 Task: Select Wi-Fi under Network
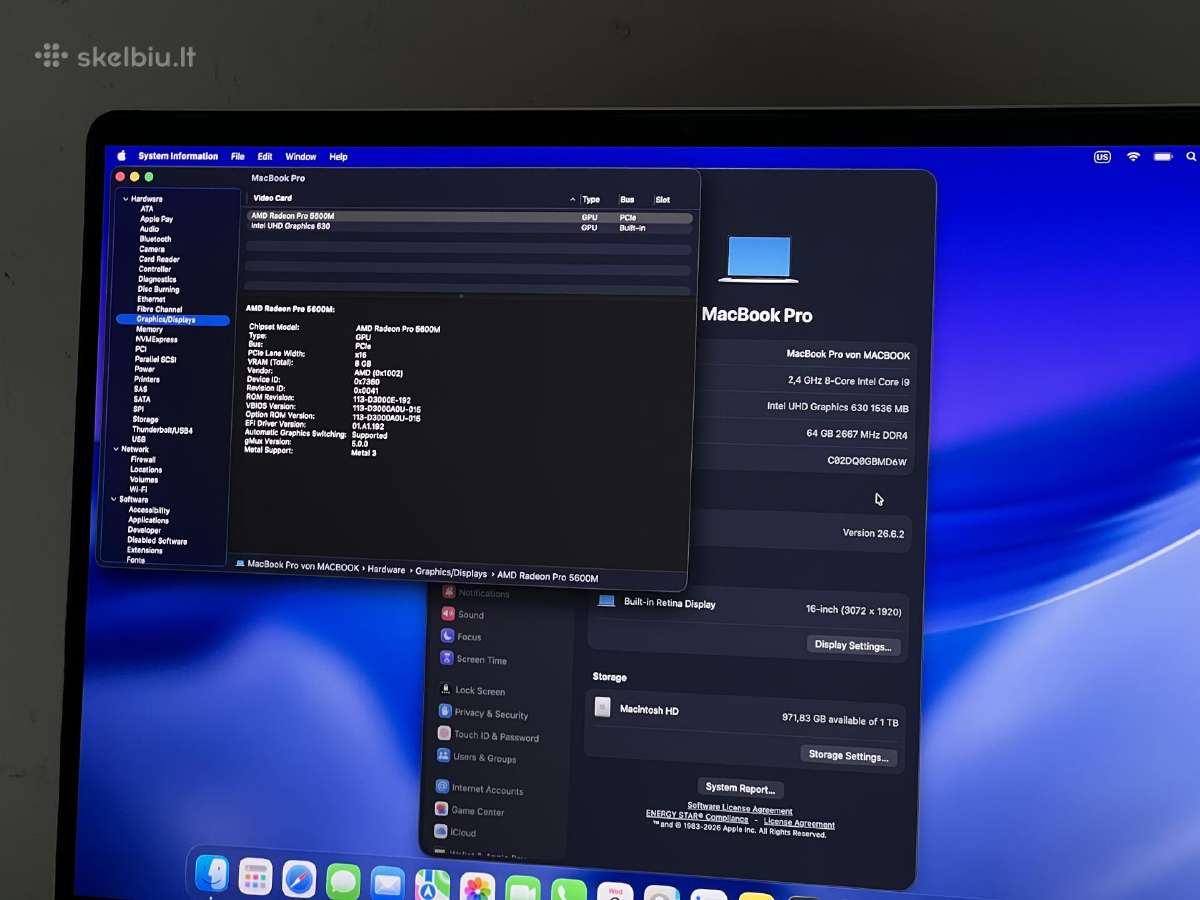pyautogui.click(x=138, y=489)
